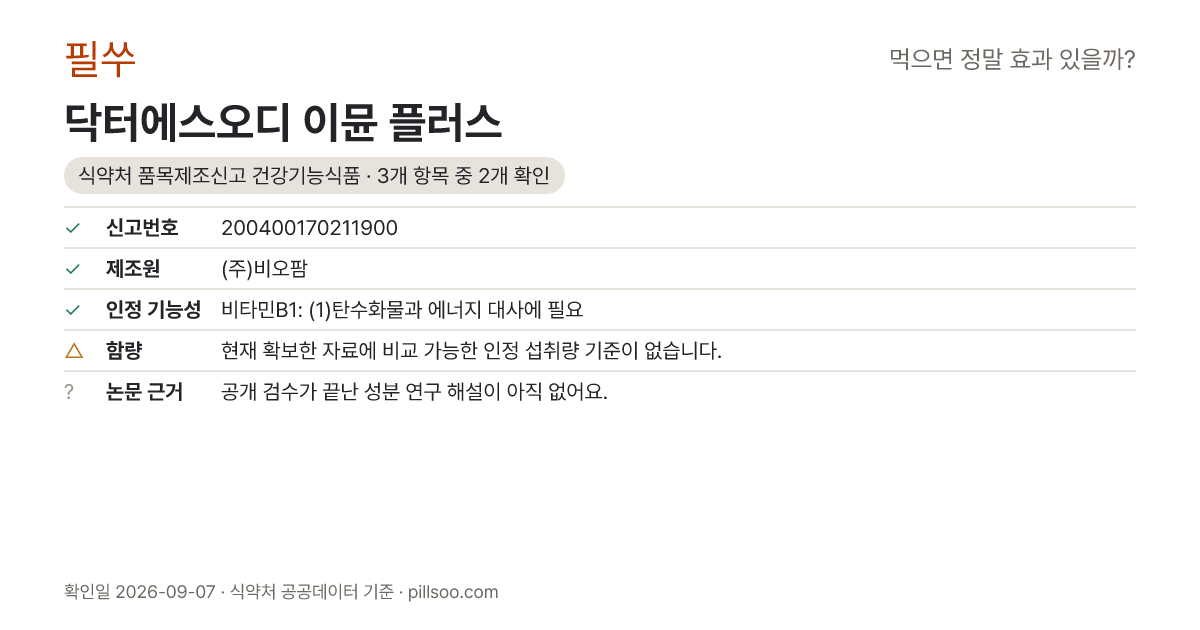Click the 함량 row explanation text

click(471, 351)
